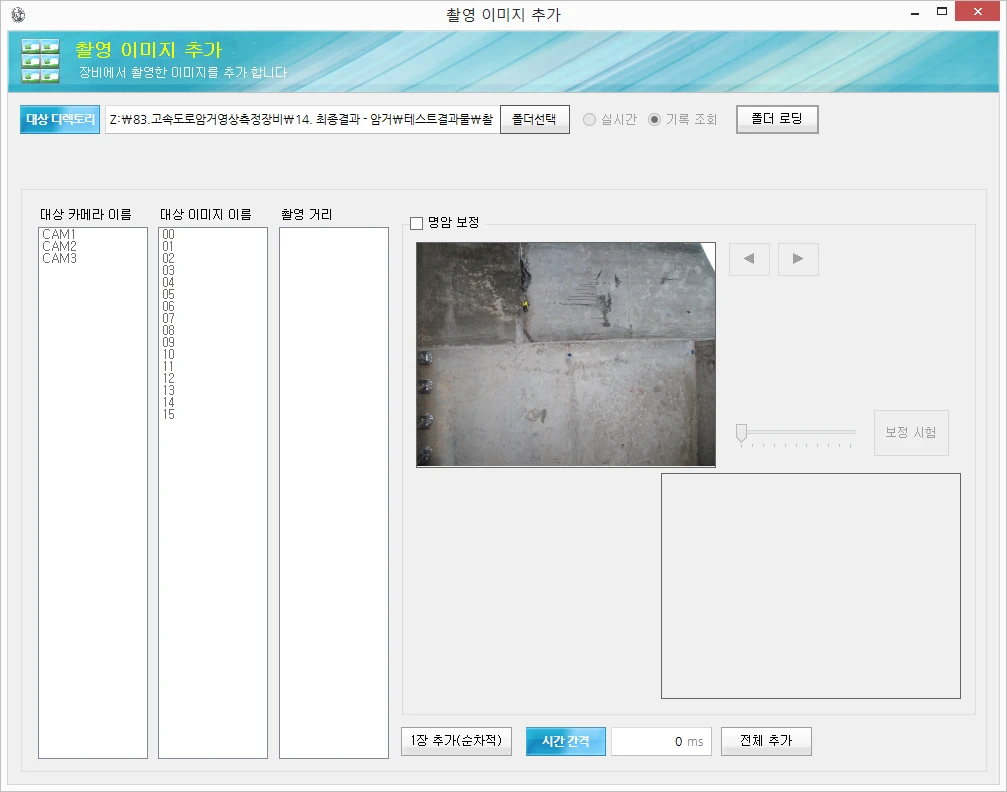Select image 12 in the image list
Image resolution: width=1007 pixels, height=792 pixels.
click(x=168, y=378)
